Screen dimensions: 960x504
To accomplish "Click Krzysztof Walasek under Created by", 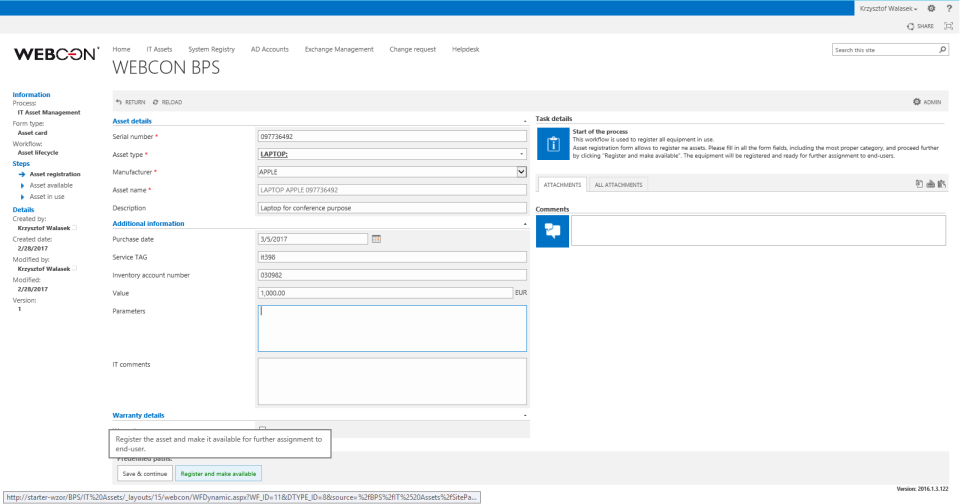I will [44, 228].
